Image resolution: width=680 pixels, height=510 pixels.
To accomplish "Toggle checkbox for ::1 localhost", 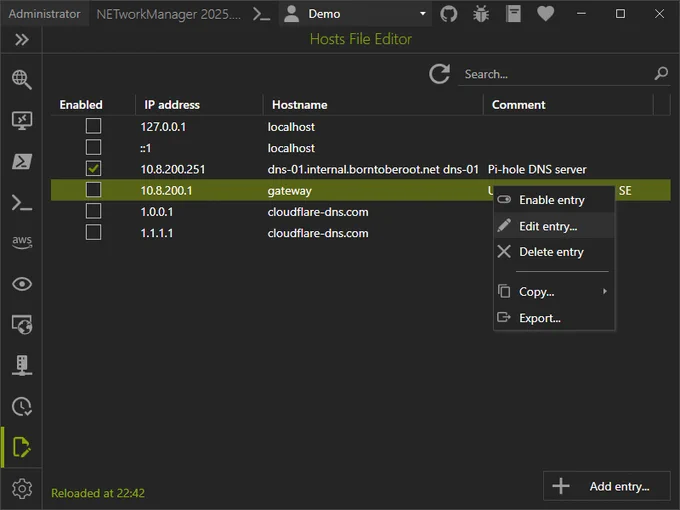I will pos(93,147).
